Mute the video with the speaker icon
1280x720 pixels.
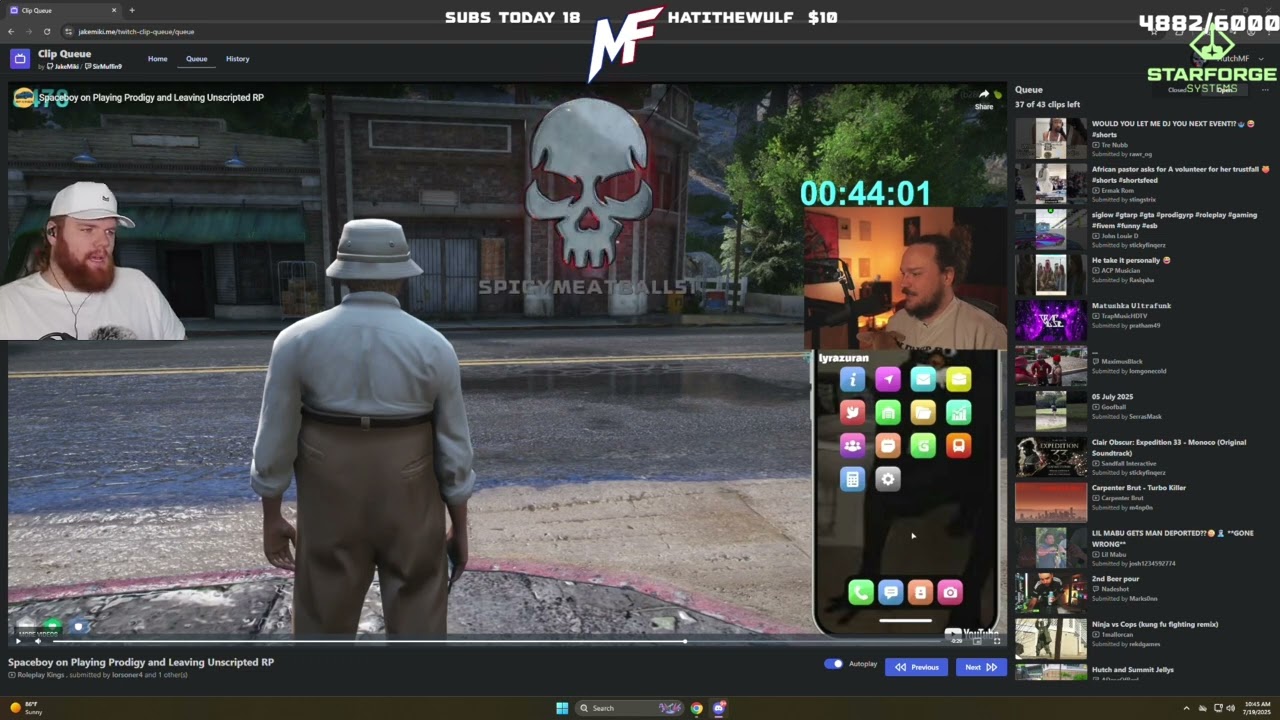click(x=38, y=641)
